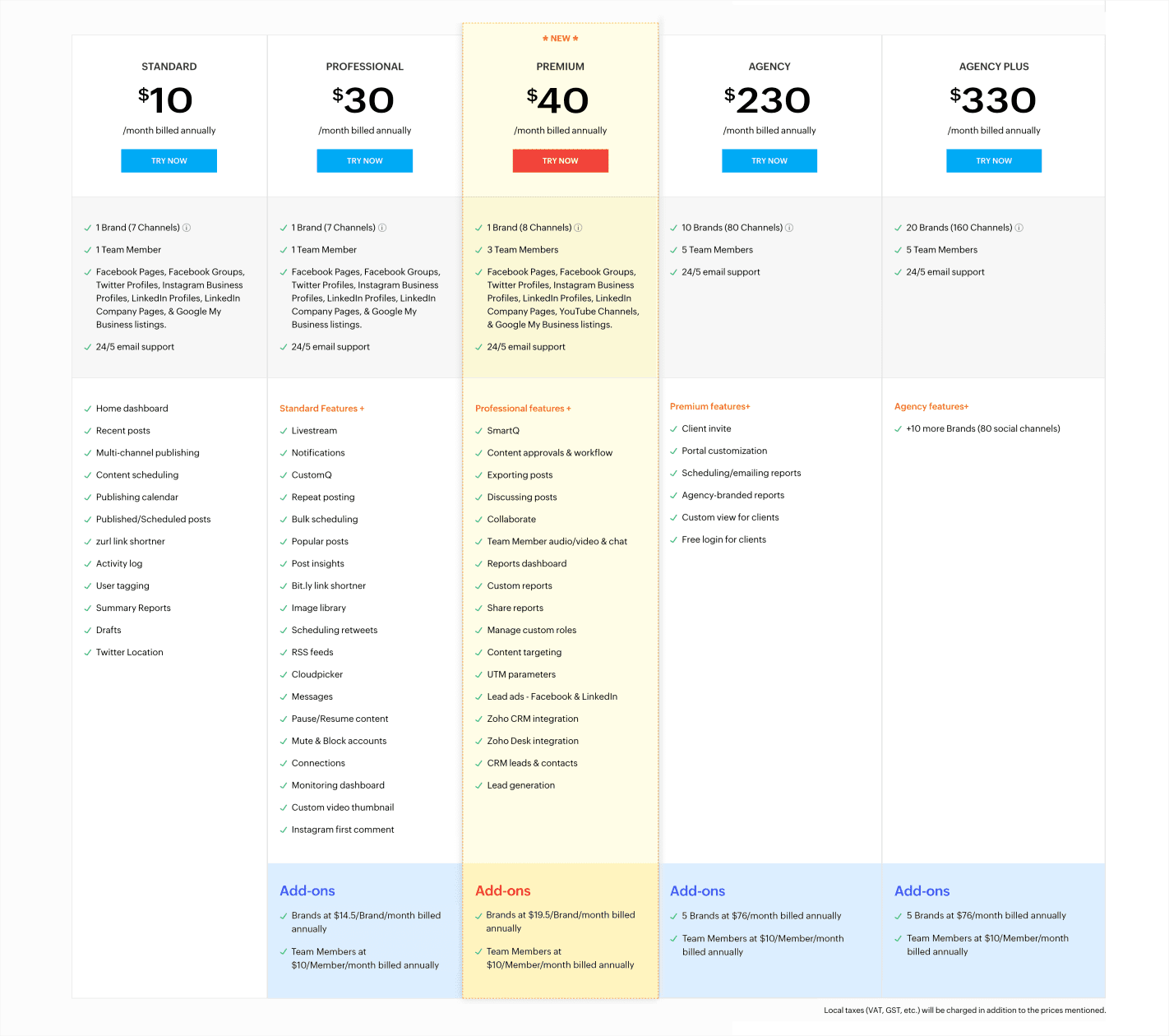Click the checkmark next to Livestream feature
Image resolution: width=1169 pixels, height=1036 pixels.
(283, 430)
